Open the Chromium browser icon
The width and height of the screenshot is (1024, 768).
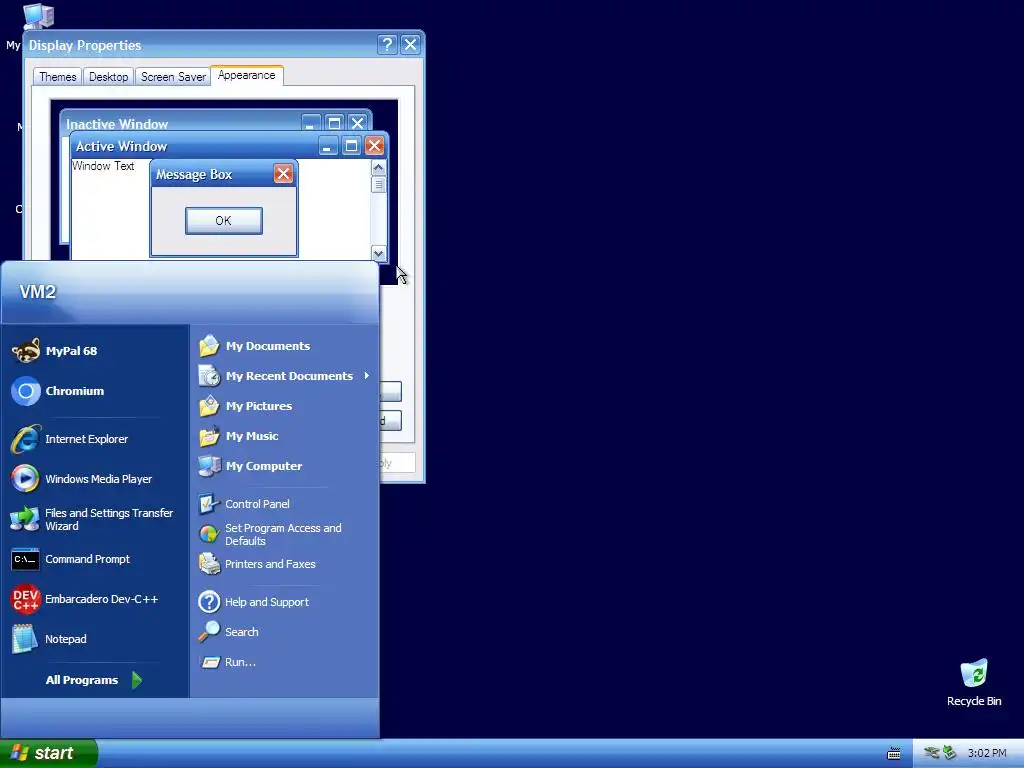tap(25, 391)
